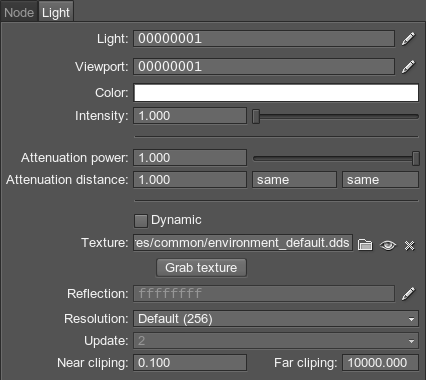Clear the texture with the X icon
This screenshot has width=426, height=380.
pos(409,246)
